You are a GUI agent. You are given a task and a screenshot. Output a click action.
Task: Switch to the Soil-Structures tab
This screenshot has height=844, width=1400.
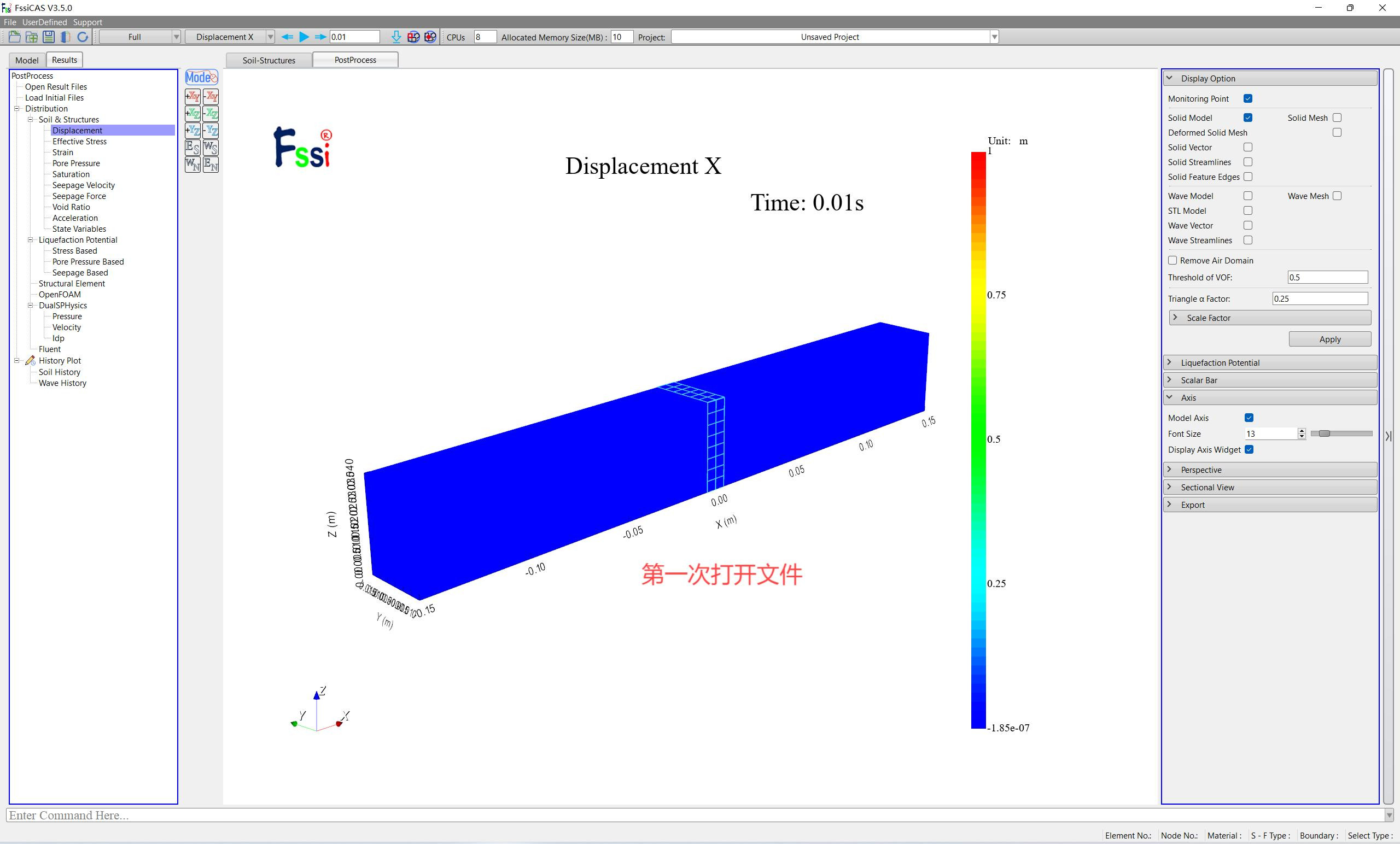coord(269,60)
